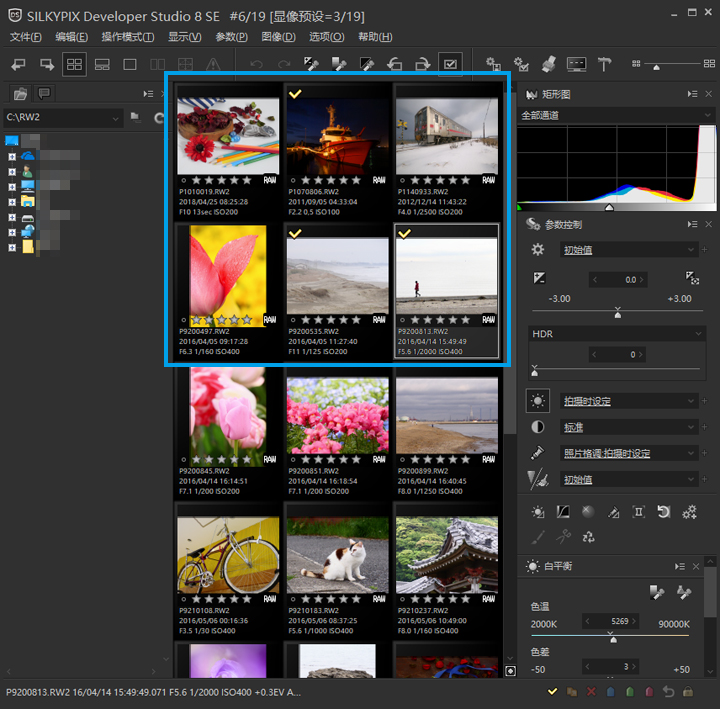Refresh the C:\RW2 folder listing

tap(159, 118)
